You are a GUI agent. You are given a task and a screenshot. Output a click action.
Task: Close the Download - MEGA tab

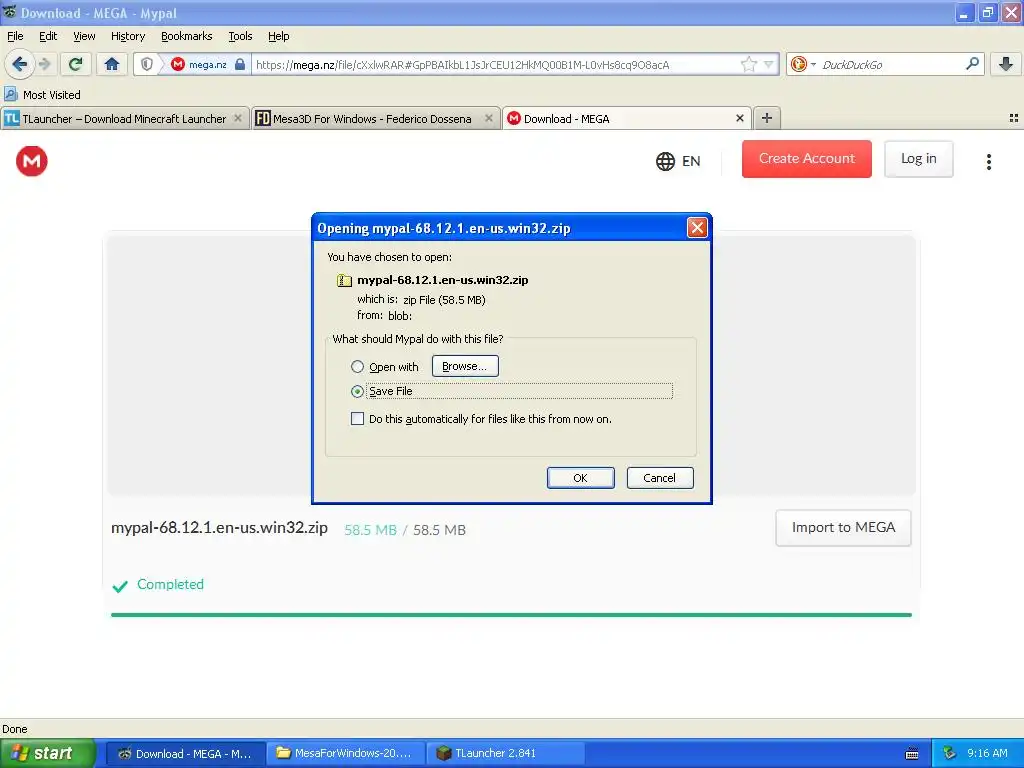coord(739,118)
